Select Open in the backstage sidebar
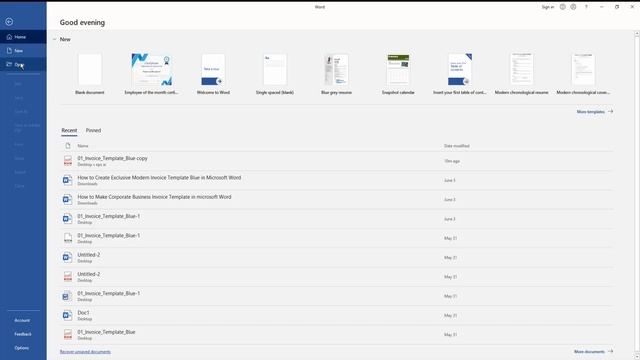 click(23, 64)
